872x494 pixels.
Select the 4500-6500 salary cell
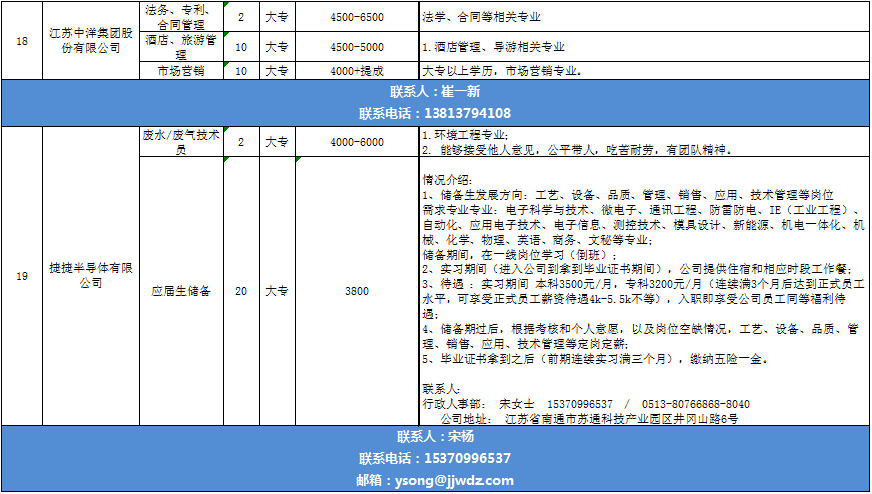pos(356,16)
